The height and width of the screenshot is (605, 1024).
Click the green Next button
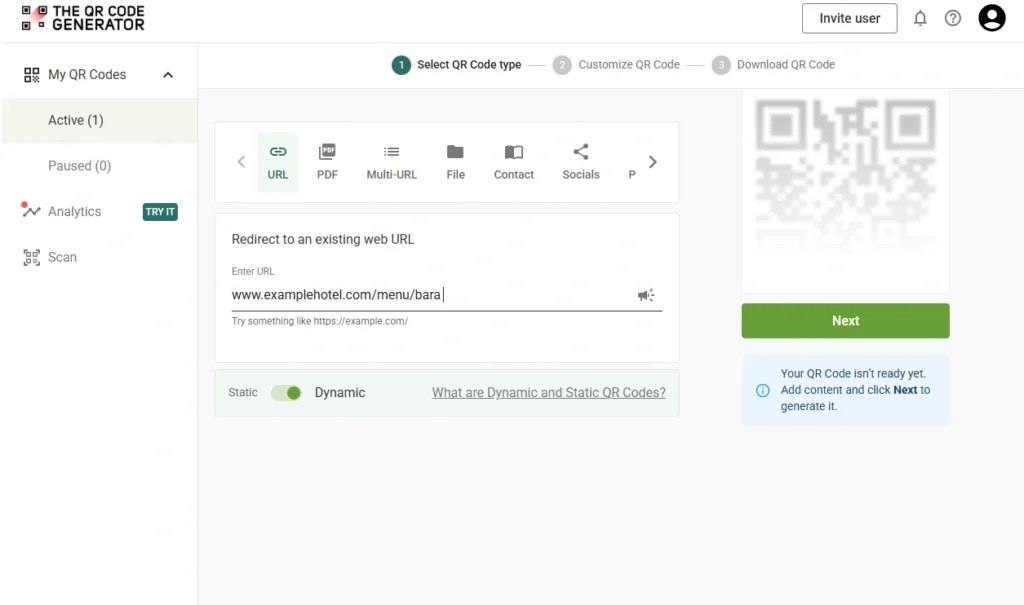845,321
